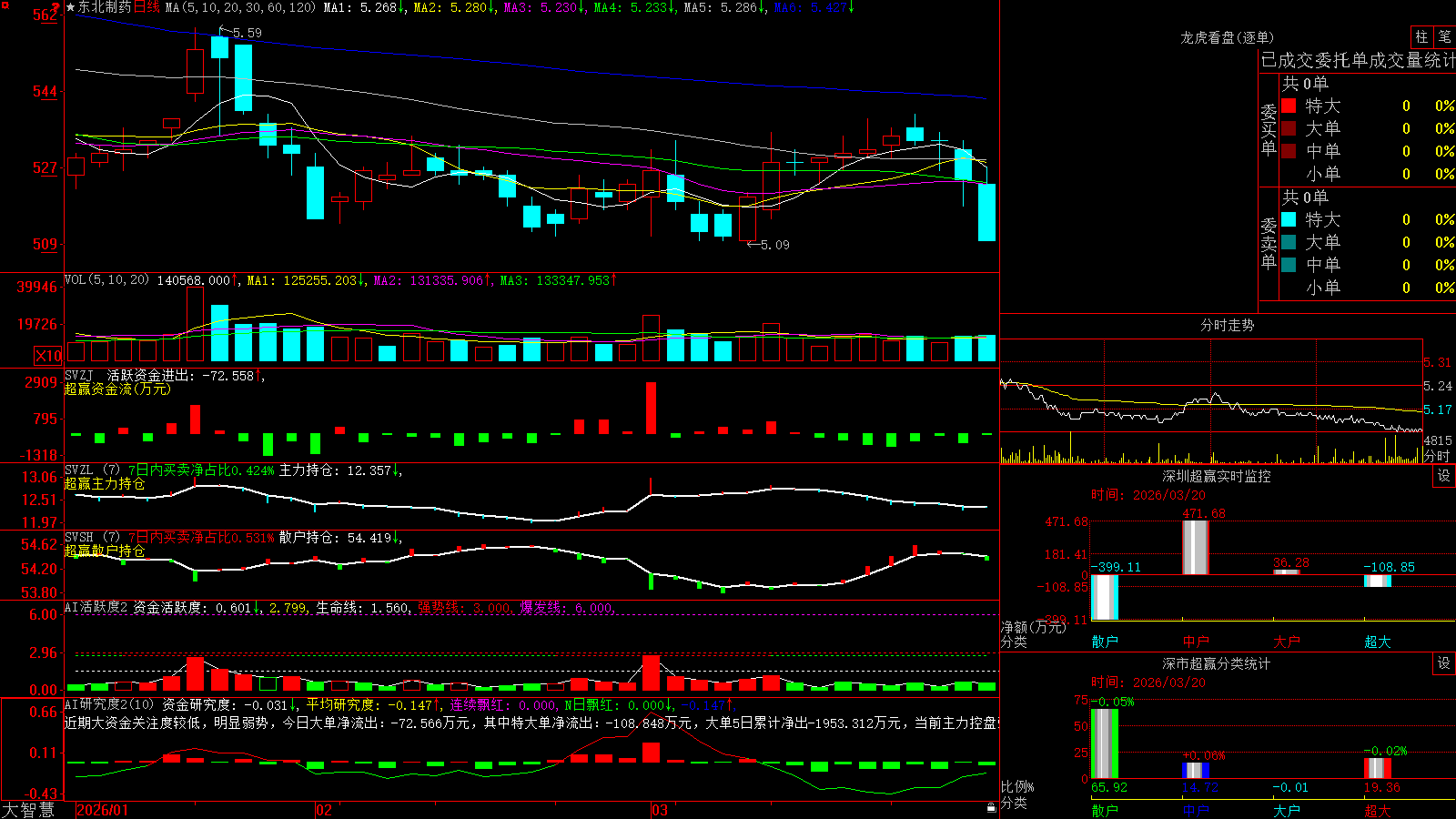
Task: Click the 03 month marker on timeline
Action: click(660, 810)
